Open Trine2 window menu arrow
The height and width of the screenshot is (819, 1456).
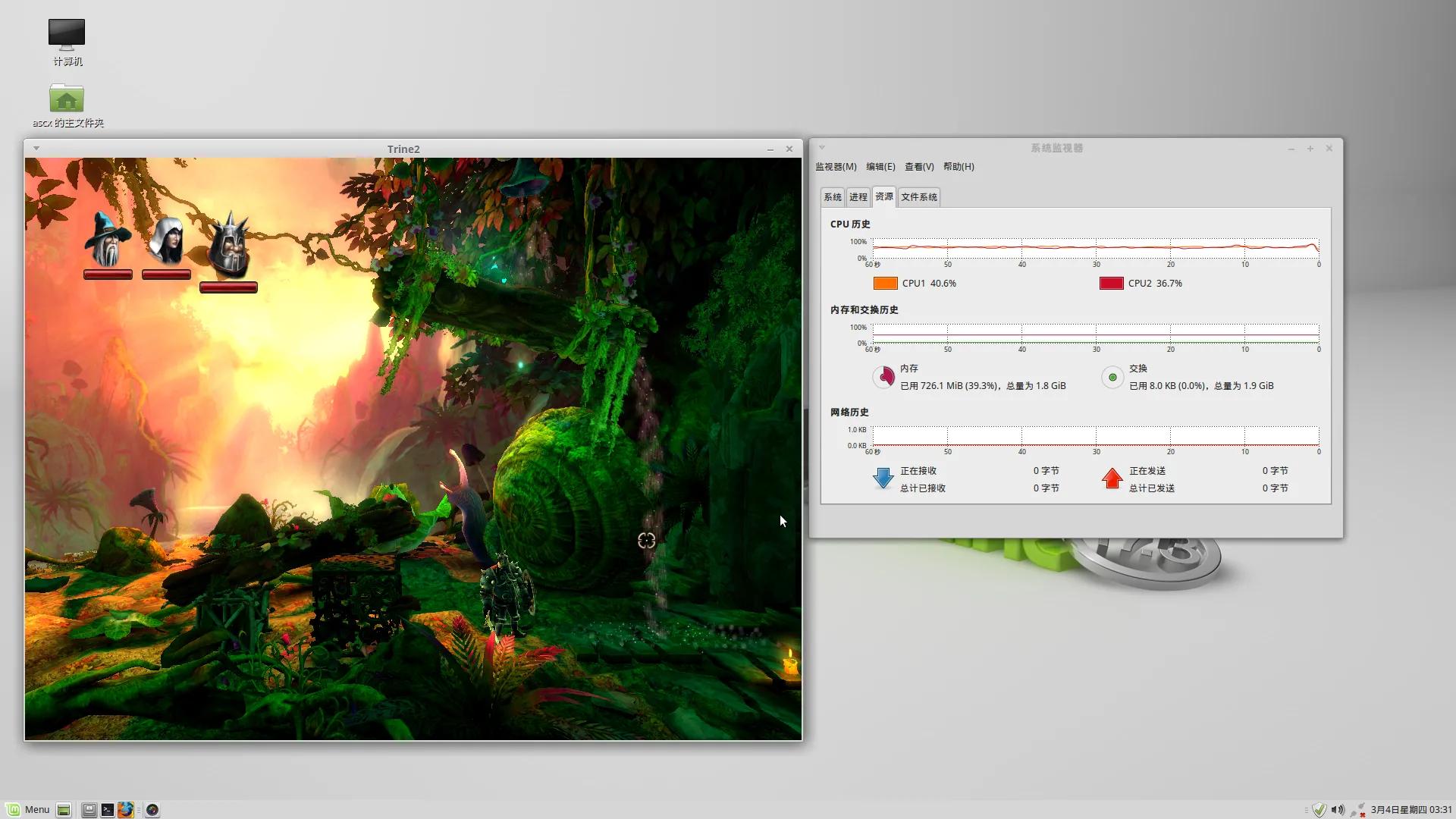coord(36,149)
